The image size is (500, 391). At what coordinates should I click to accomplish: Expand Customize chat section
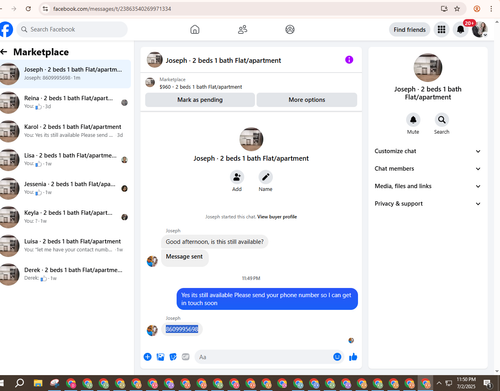coord(428,151)
